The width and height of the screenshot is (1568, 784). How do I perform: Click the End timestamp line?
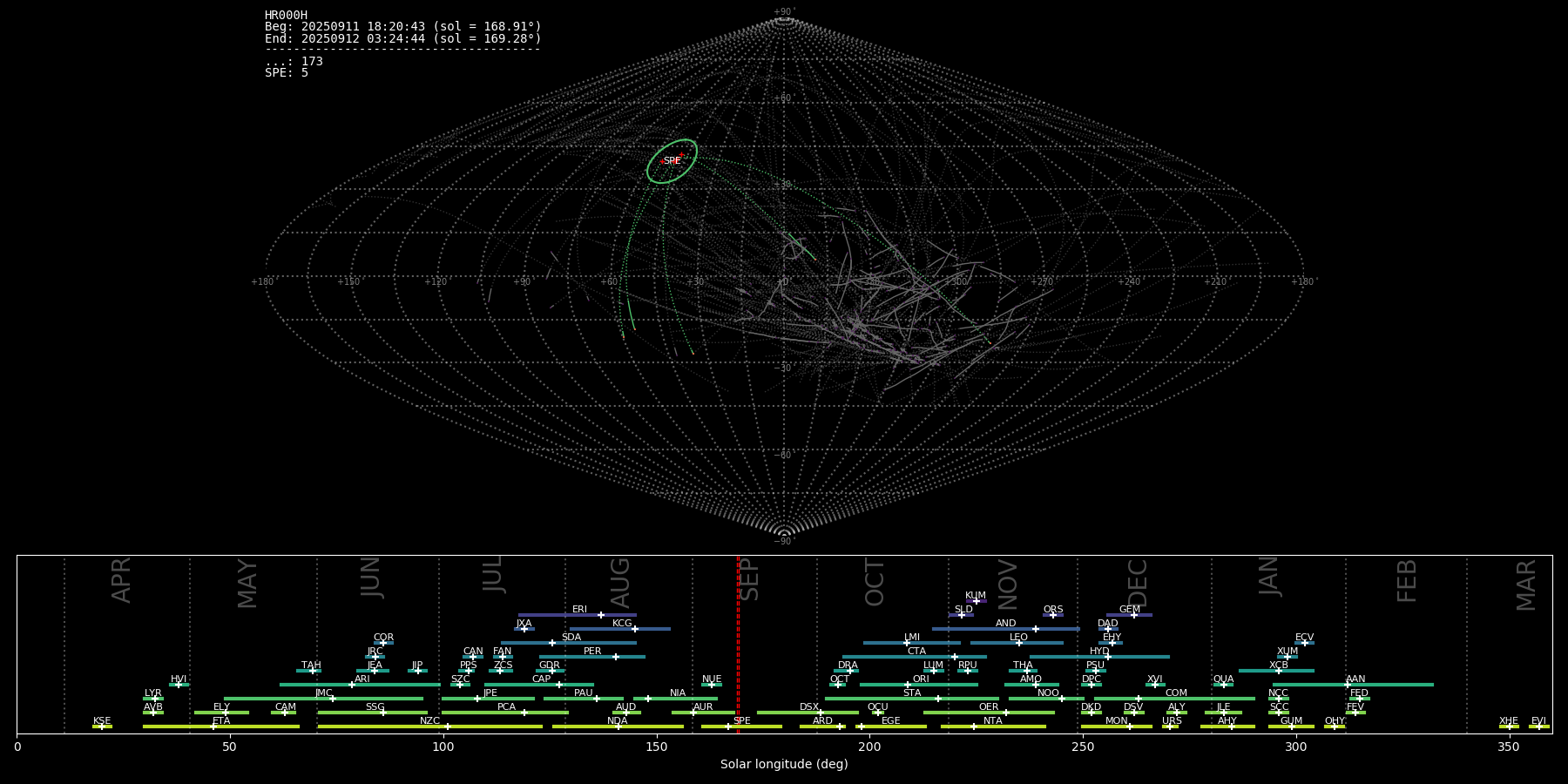point(403,39)
